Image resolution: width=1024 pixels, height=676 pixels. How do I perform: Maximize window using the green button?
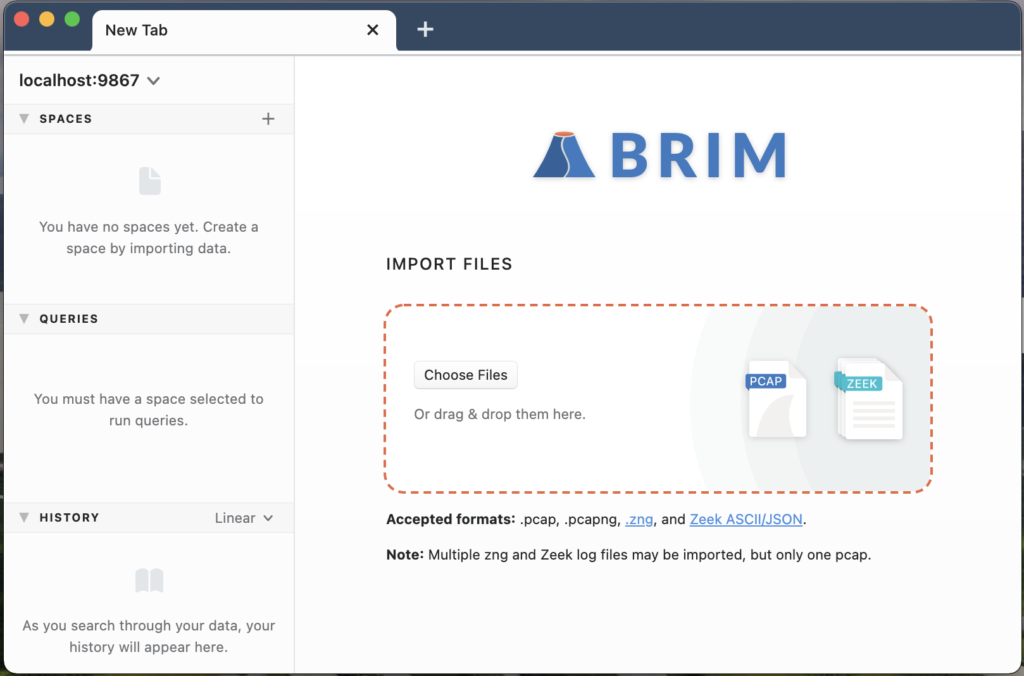point(72,19)
